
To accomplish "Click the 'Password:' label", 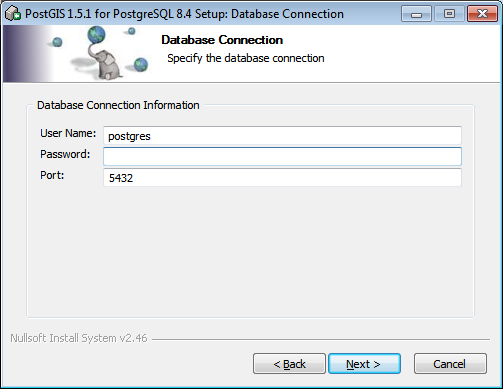I will [65, 154].
